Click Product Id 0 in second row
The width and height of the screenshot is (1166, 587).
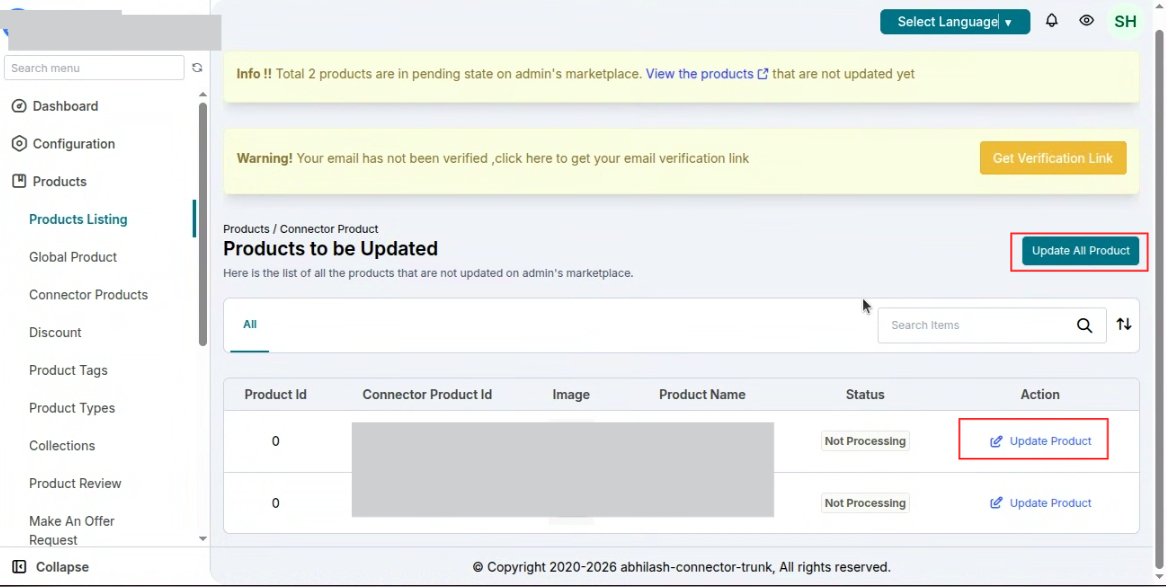point(275,503)
